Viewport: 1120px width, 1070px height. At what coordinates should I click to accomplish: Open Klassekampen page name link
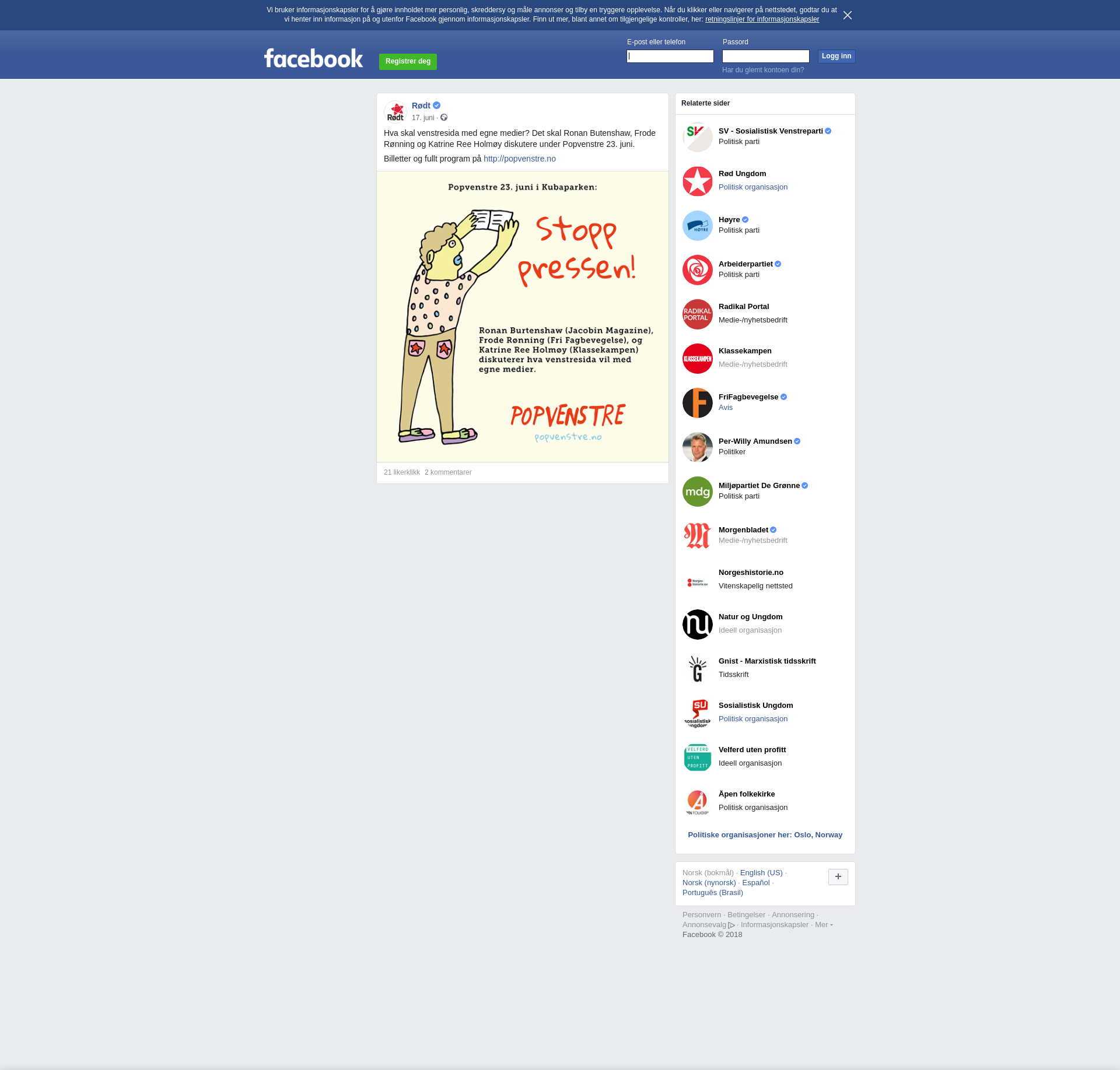point(745,351)
